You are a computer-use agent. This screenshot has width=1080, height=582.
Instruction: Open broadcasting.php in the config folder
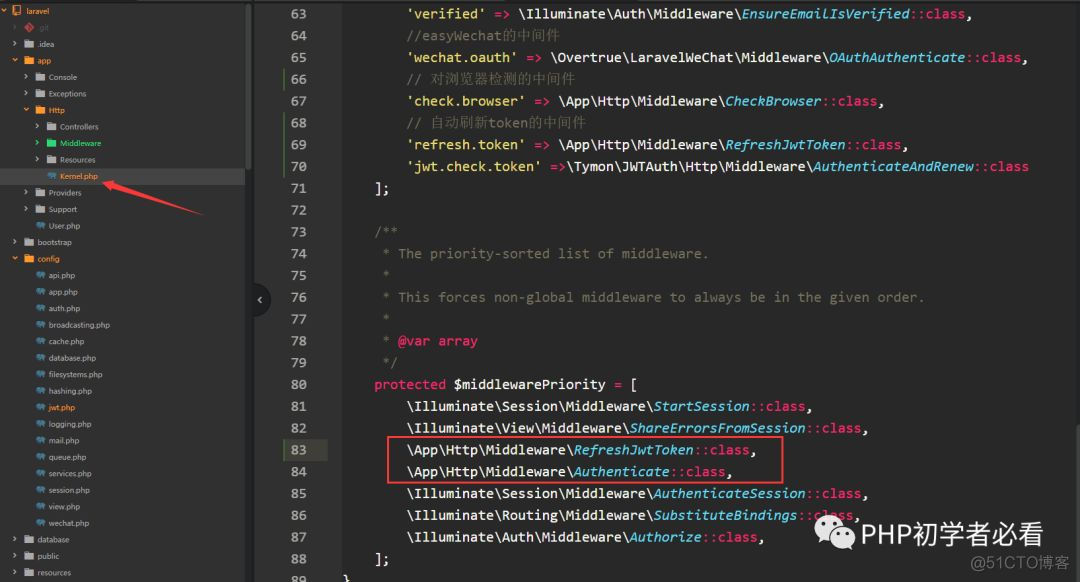tap(79, 325)
